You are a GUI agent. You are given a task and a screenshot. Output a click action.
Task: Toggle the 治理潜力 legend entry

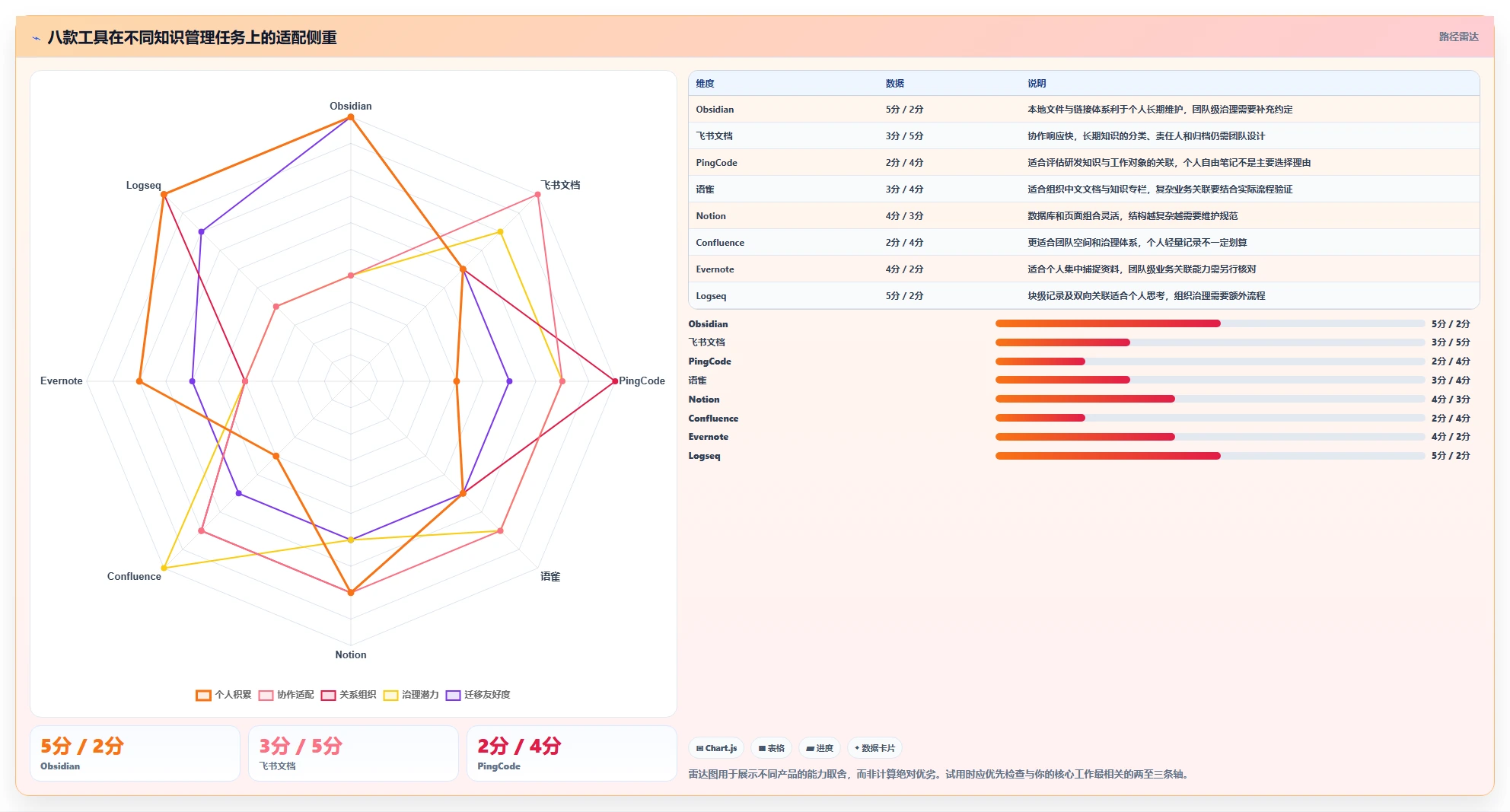411,695
